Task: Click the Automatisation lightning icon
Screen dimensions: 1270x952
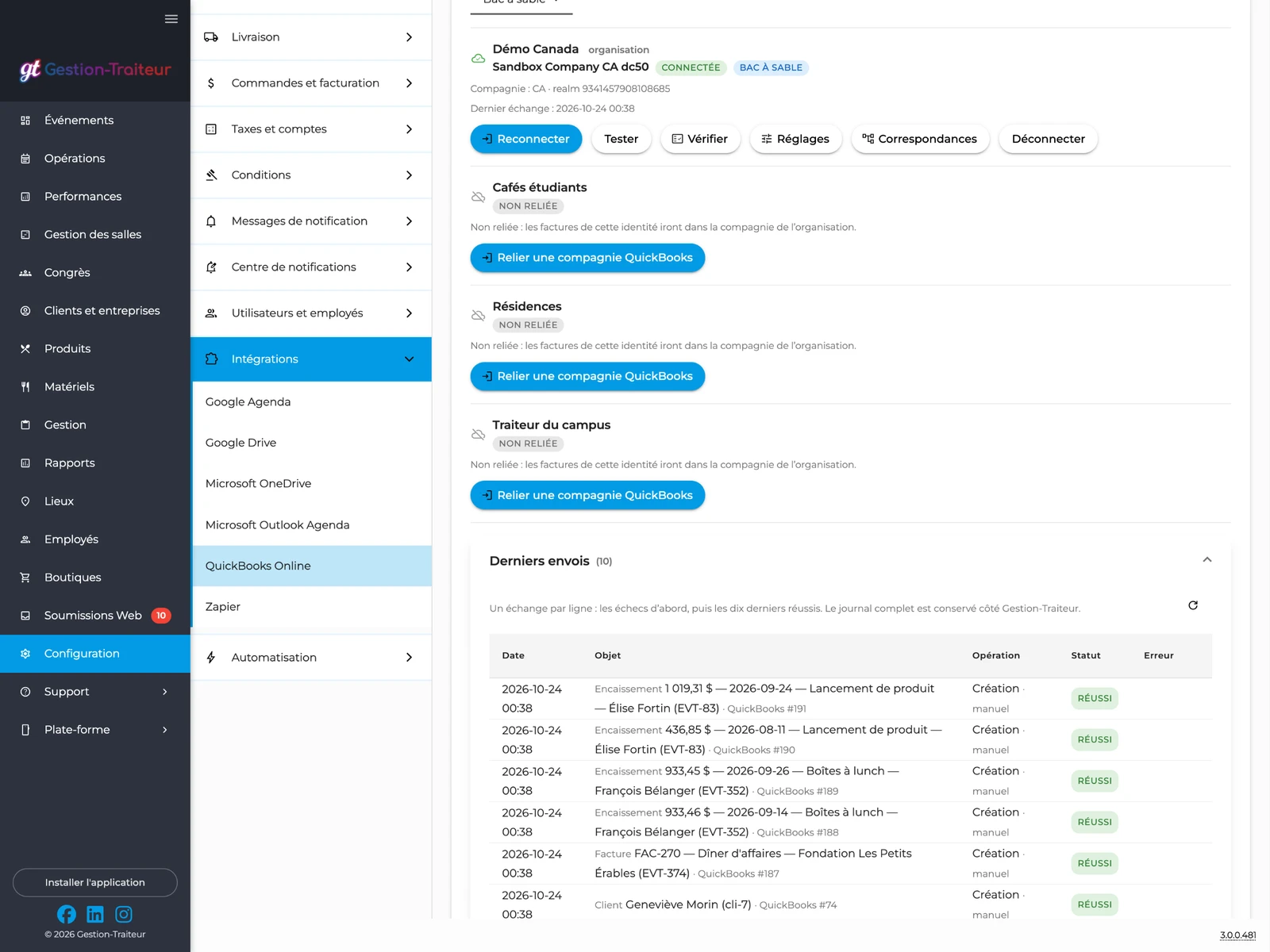Action: point(211,658)
